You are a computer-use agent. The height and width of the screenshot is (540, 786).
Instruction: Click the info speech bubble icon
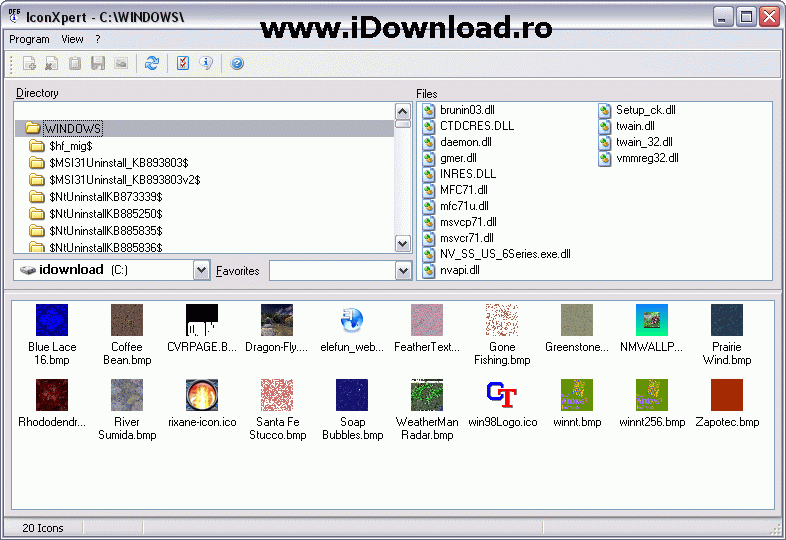206,64
